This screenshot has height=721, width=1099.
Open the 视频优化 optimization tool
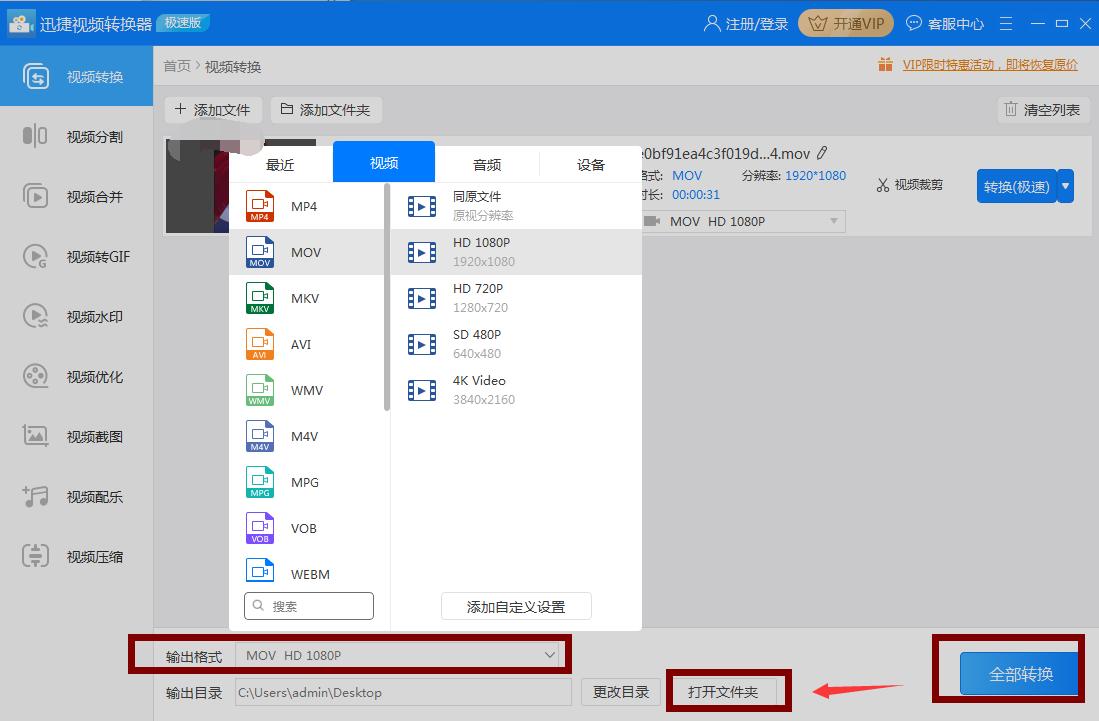[76, 377]
